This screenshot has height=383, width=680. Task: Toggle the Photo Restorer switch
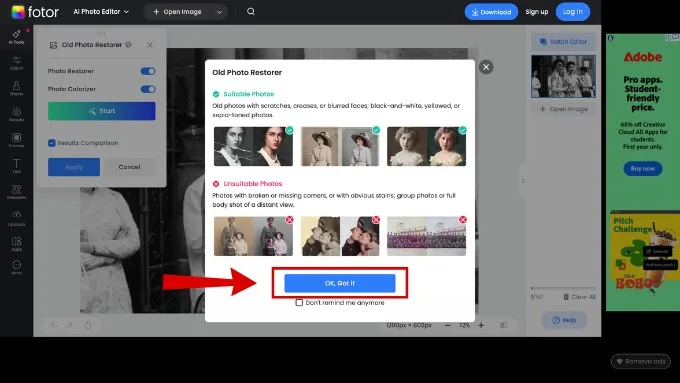(148, 71)
